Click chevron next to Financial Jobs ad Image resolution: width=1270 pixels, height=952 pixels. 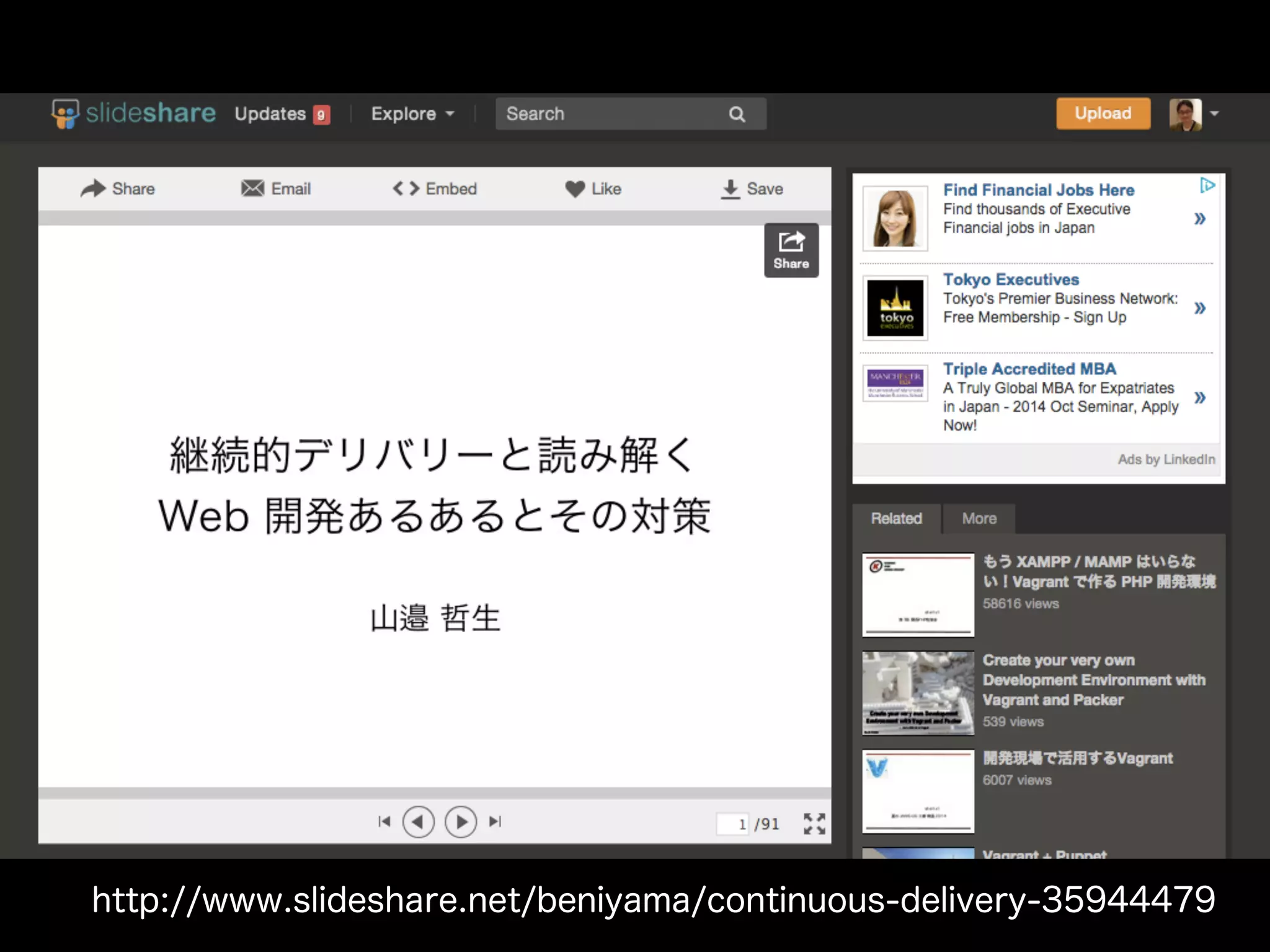pyautogui.click(x=1200, y=218)
